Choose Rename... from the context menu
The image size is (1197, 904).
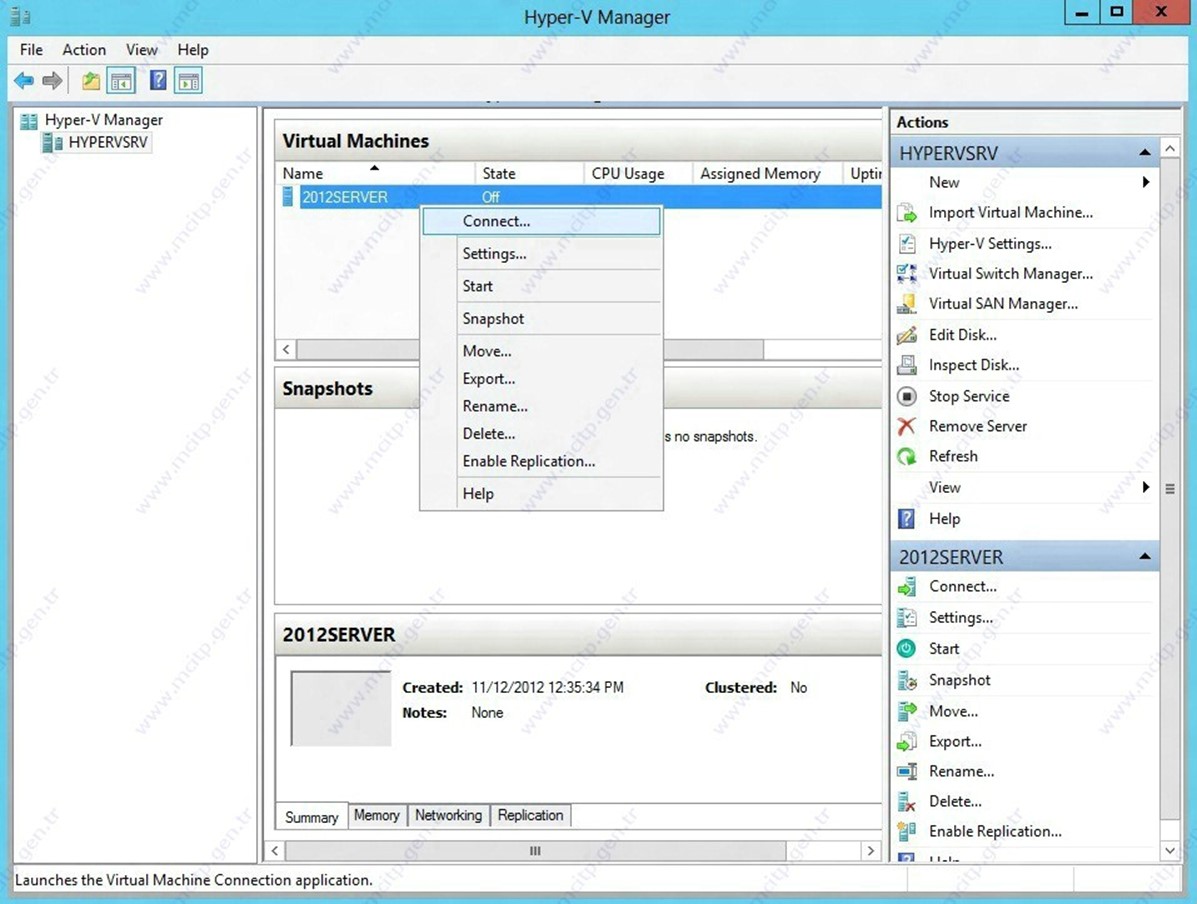(541, 406)
